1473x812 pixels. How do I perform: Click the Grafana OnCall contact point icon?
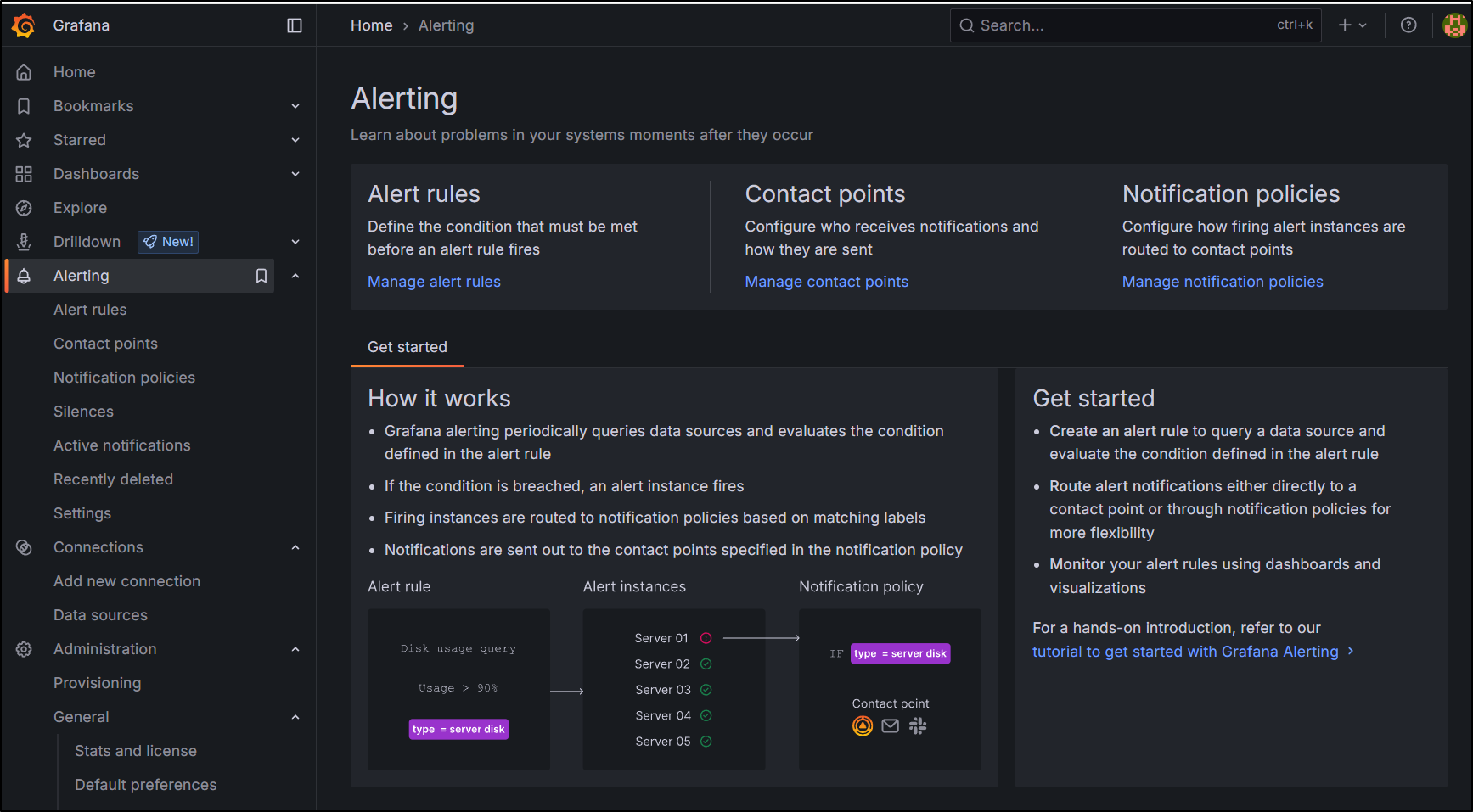(863, 726)
